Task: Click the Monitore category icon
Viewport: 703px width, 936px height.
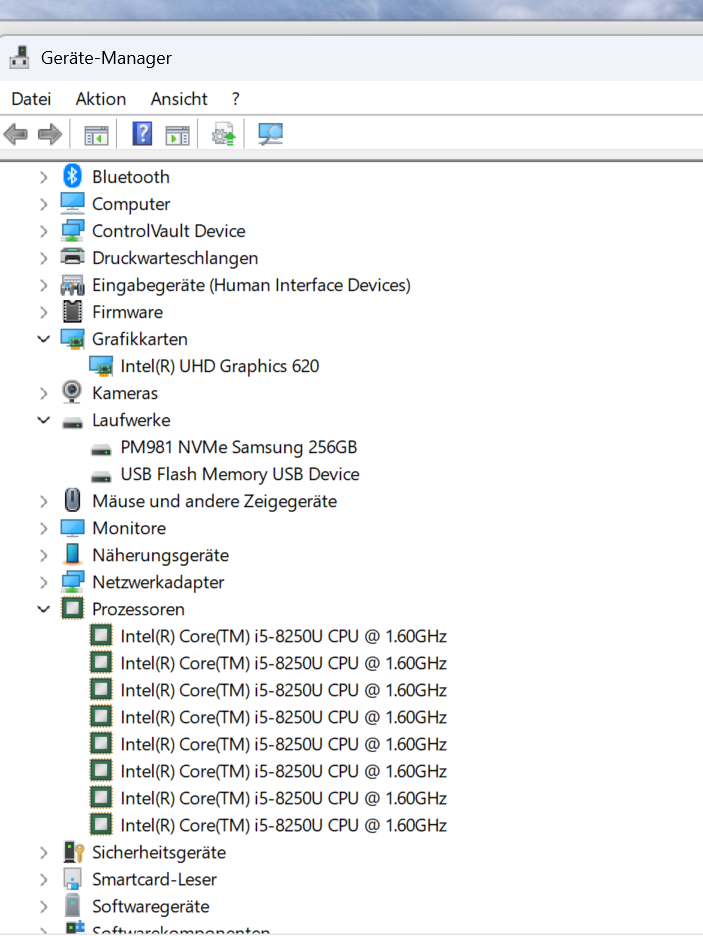Action: coord(72,528)
